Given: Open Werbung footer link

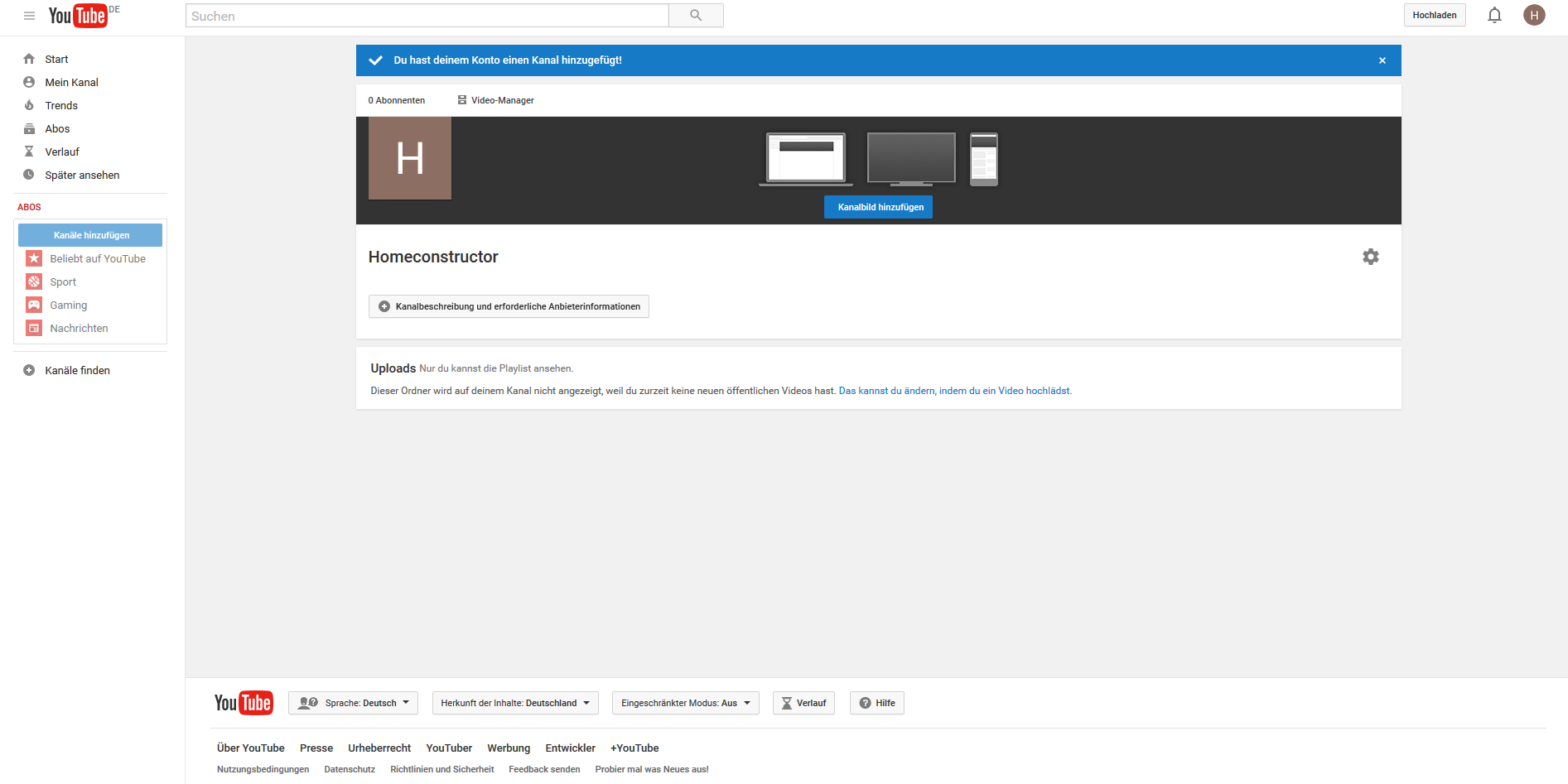Looking at the screenshot, I should point(509,748).
